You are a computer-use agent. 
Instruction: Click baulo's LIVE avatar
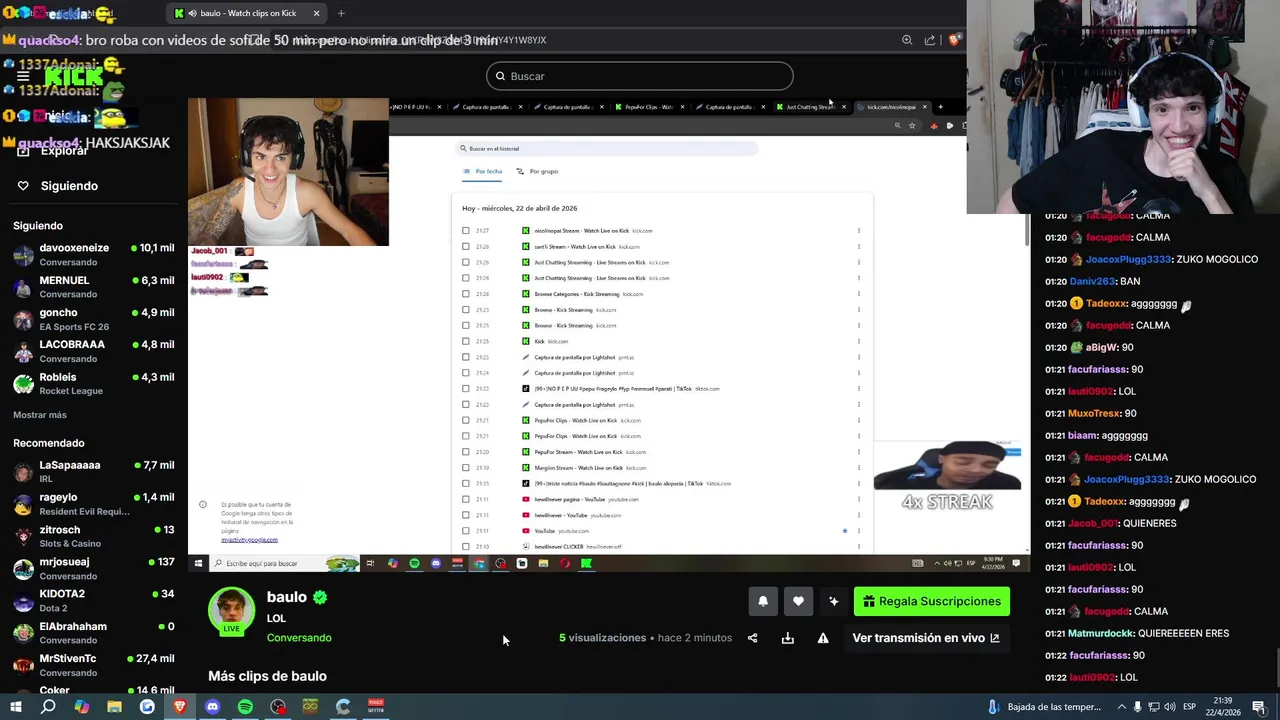(231, 611)
